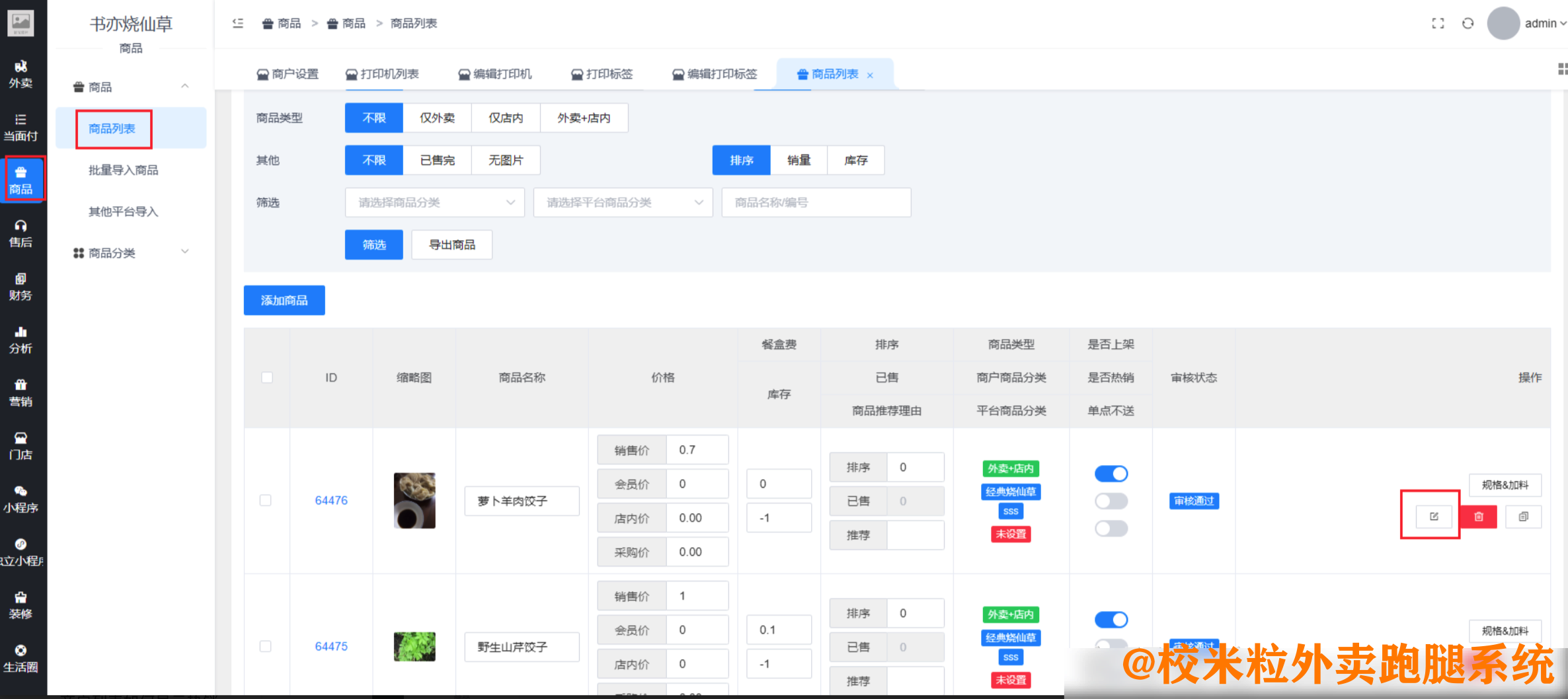Open the 外卖 sidebar section
The width and height of the screenshot is (1568, 699).
coord(22,75)
